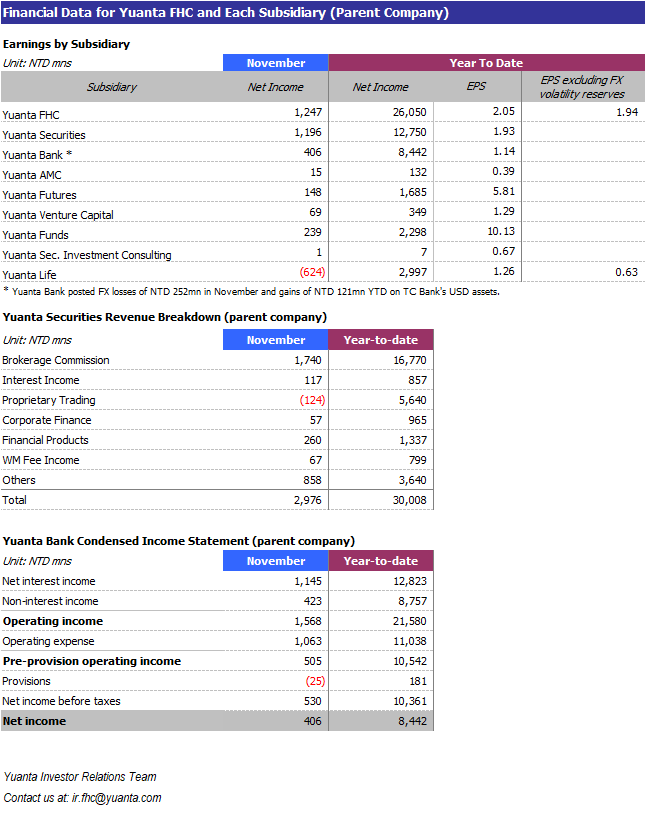This screenshot has width=645, height=828.
Task: Select the 'Yuanta Bank *' subsidiary label
Action: coord(37,155)
